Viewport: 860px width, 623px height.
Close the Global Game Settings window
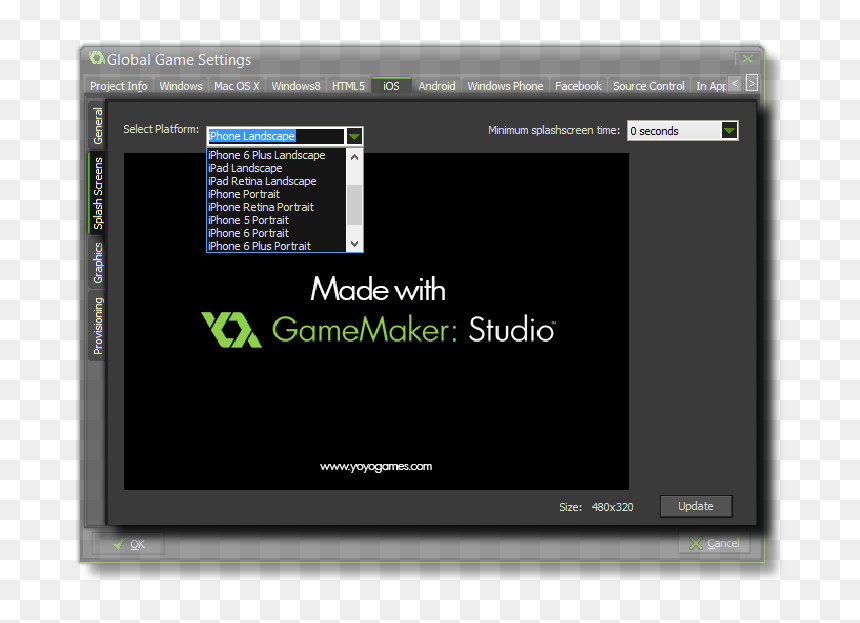(x=747, y=59)
